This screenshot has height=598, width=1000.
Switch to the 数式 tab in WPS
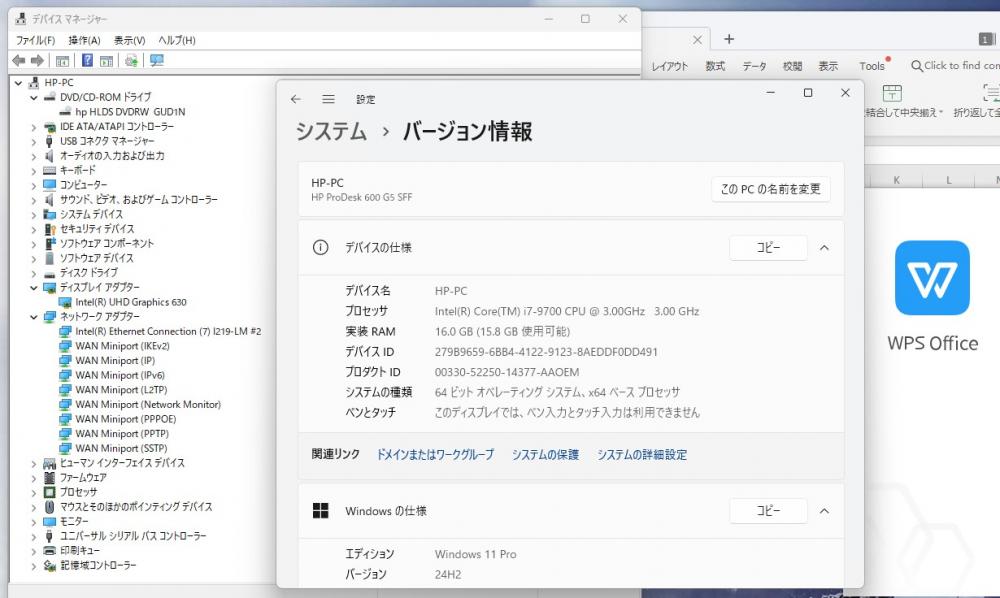point(715,66)
